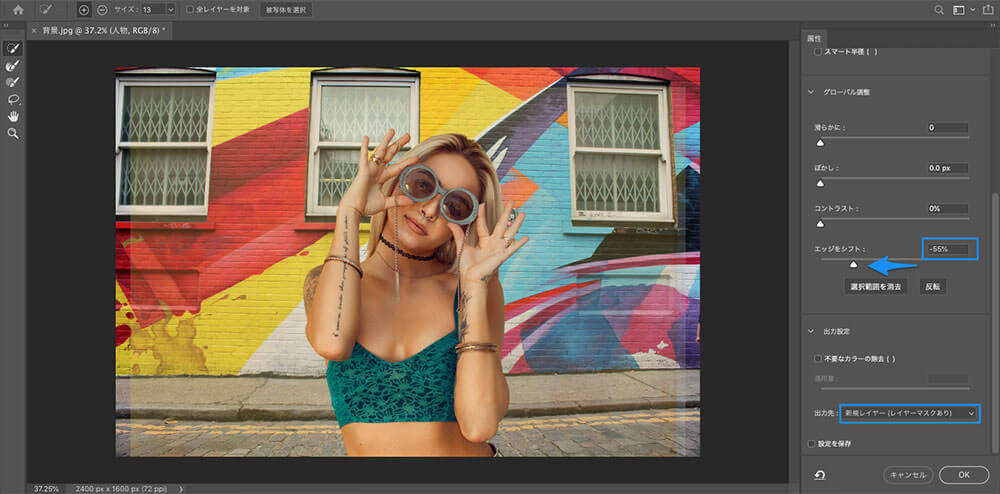Open the サイズ dropdown arrow
The width and height of the screenshot is (1000, 494).
tap(170, 10)
